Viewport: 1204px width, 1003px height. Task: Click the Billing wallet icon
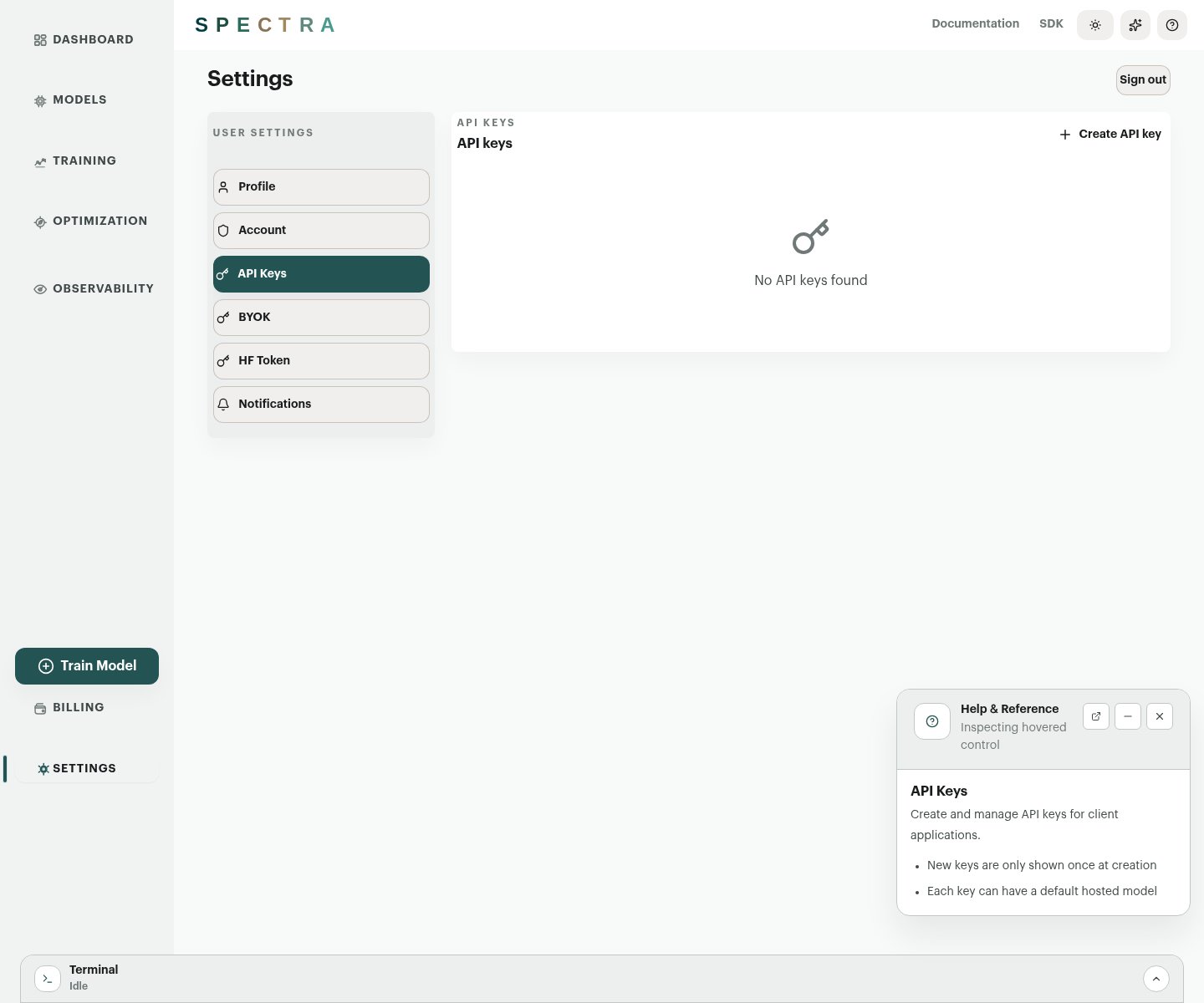[40, 709]
